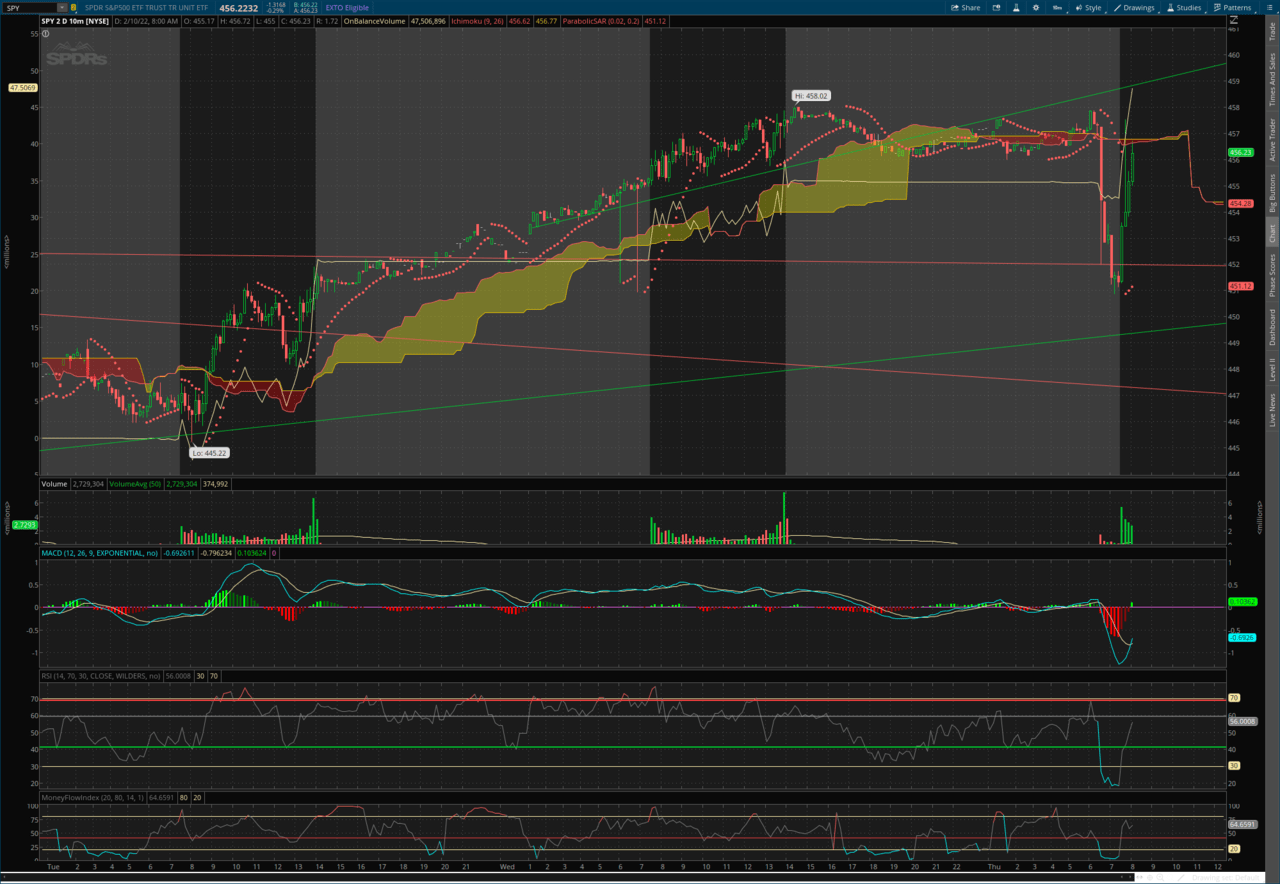
Task: Open the SPY symbol dropdown arrow
Action: tap(62, 8)
